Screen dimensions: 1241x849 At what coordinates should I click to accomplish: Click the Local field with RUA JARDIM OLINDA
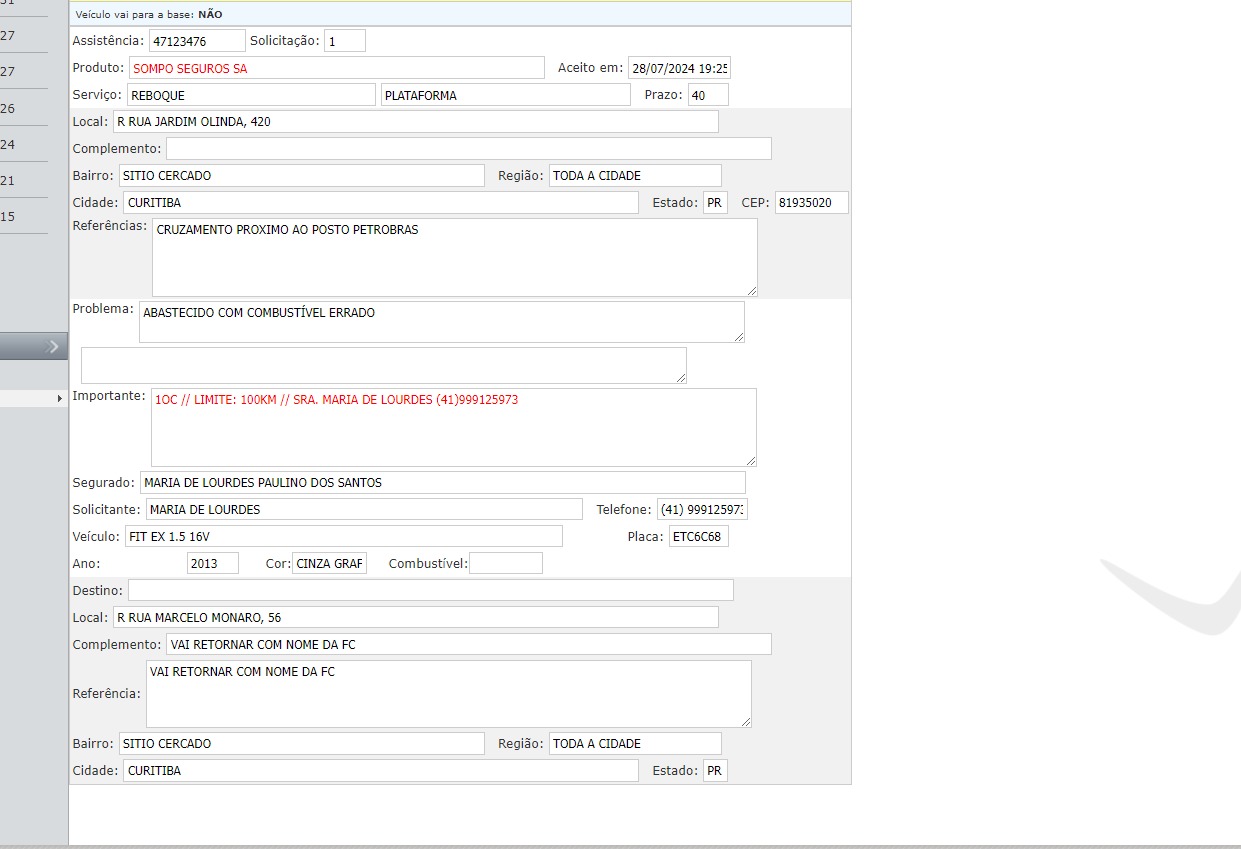415,122
